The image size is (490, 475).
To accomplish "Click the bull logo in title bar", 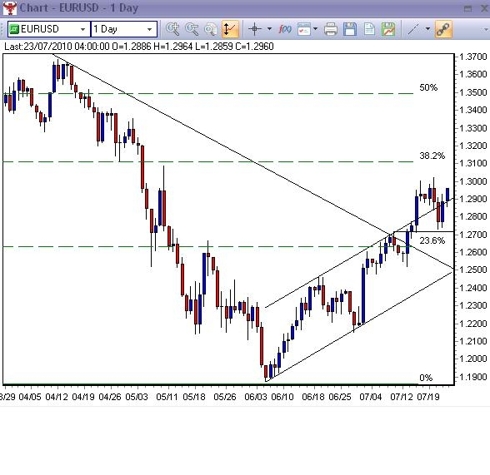I will pos(9,8).
